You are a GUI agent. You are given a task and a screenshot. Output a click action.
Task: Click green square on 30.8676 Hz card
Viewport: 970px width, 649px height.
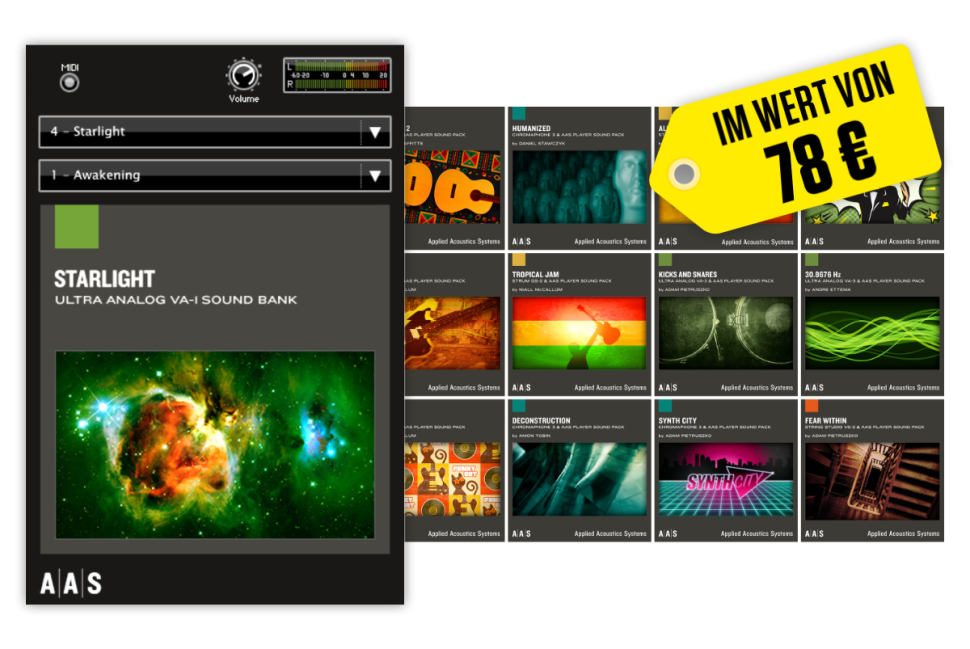(812, 259)
